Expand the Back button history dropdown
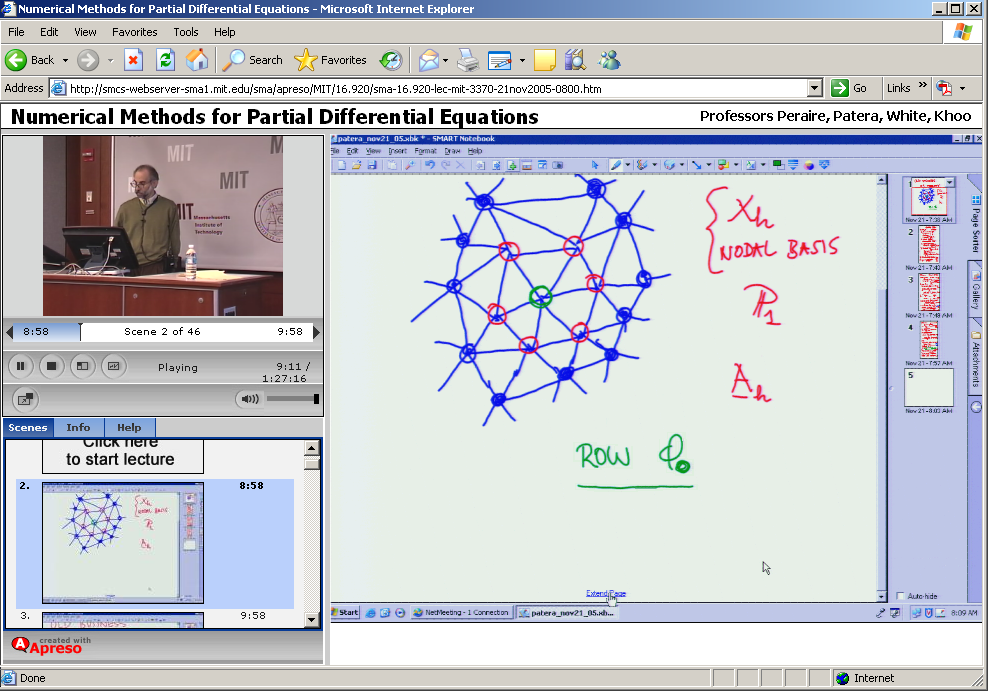 click(65, 60)
